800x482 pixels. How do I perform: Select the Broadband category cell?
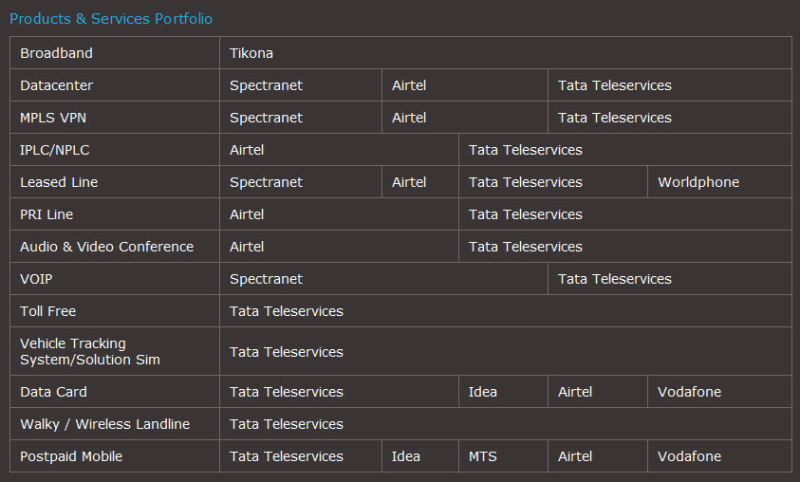pos(56,53)
